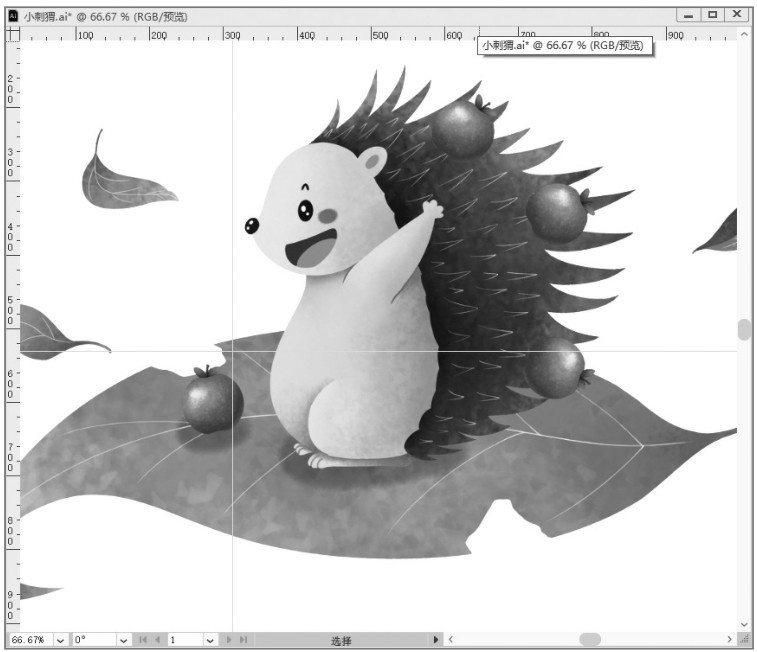757x652 pixels.
Task: Click the vertical scrollbar thumb
Action: click(743, 329)
